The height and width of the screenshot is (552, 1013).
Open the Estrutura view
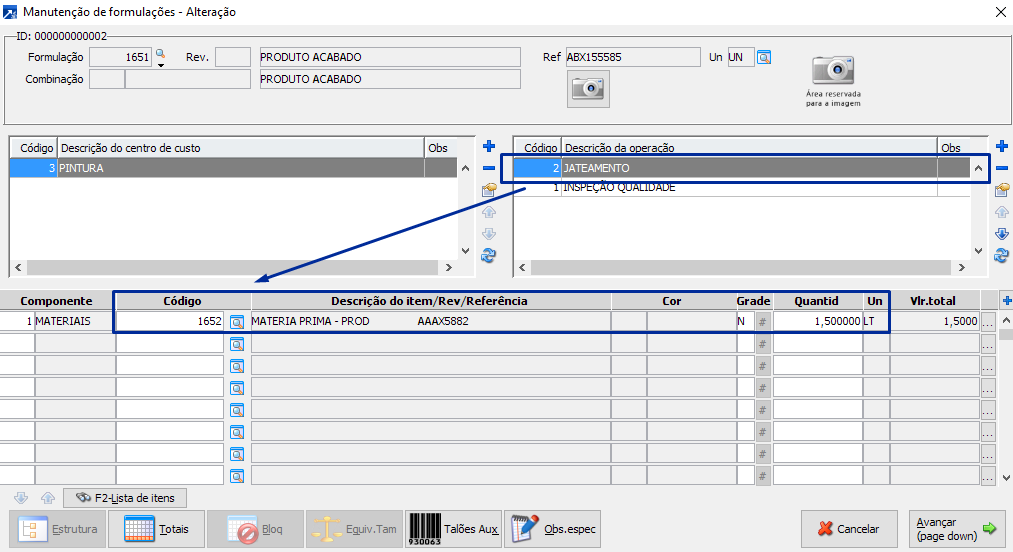[x=57, y=529]
